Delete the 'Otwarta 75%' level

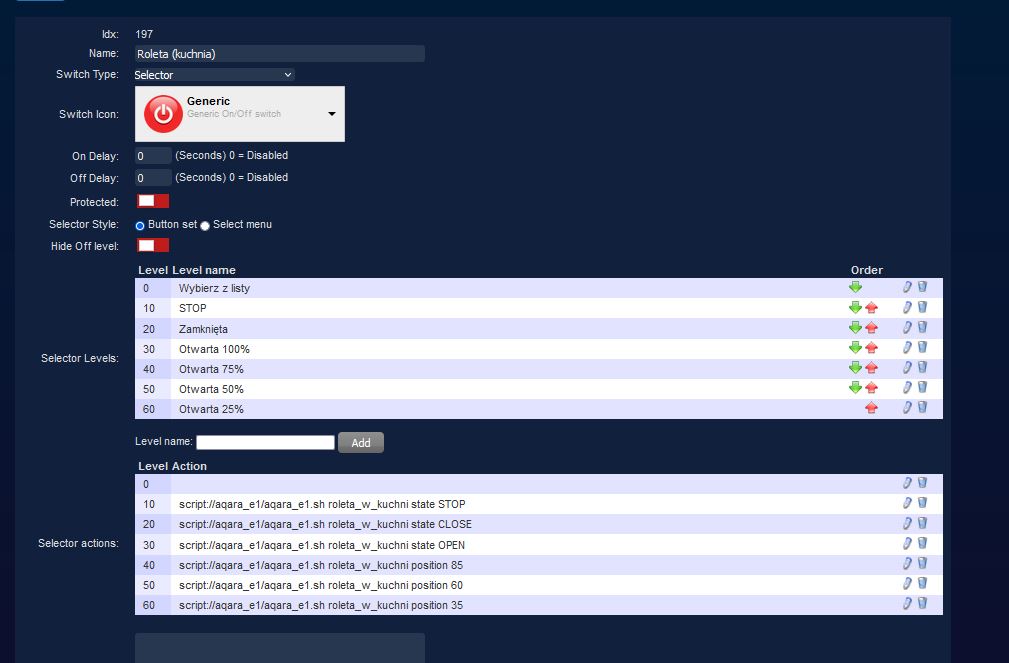922,368
